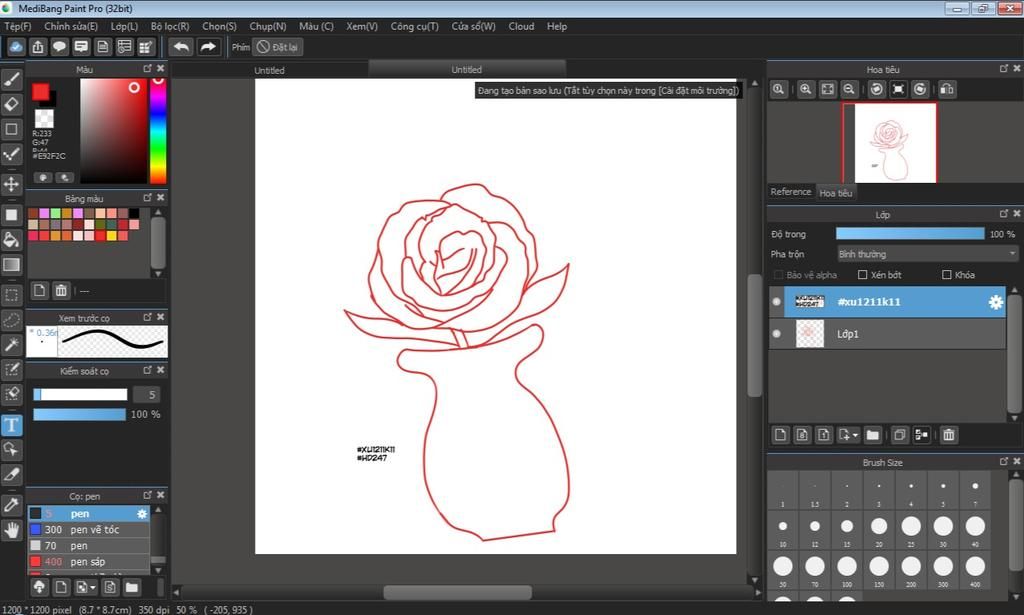This screenshot has width=1024, height=615.
Task: Select the Hand tool
Action: pos(12,530)
